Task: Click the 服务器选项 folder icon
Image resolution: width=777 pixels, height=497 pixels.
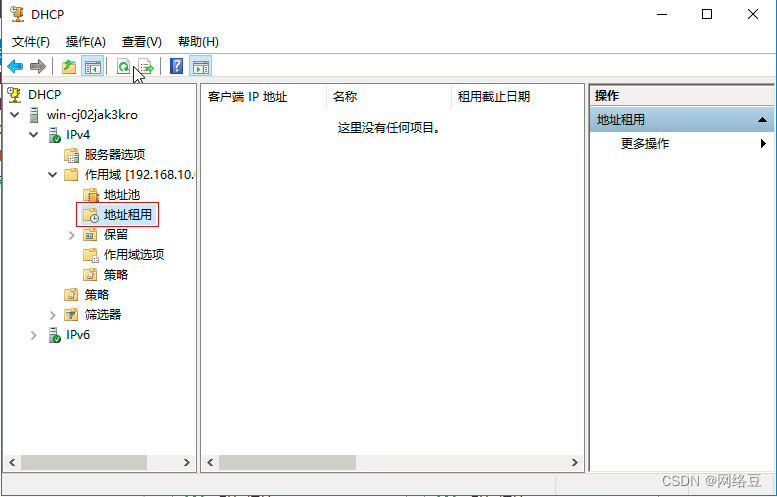Action: (72, 155)
